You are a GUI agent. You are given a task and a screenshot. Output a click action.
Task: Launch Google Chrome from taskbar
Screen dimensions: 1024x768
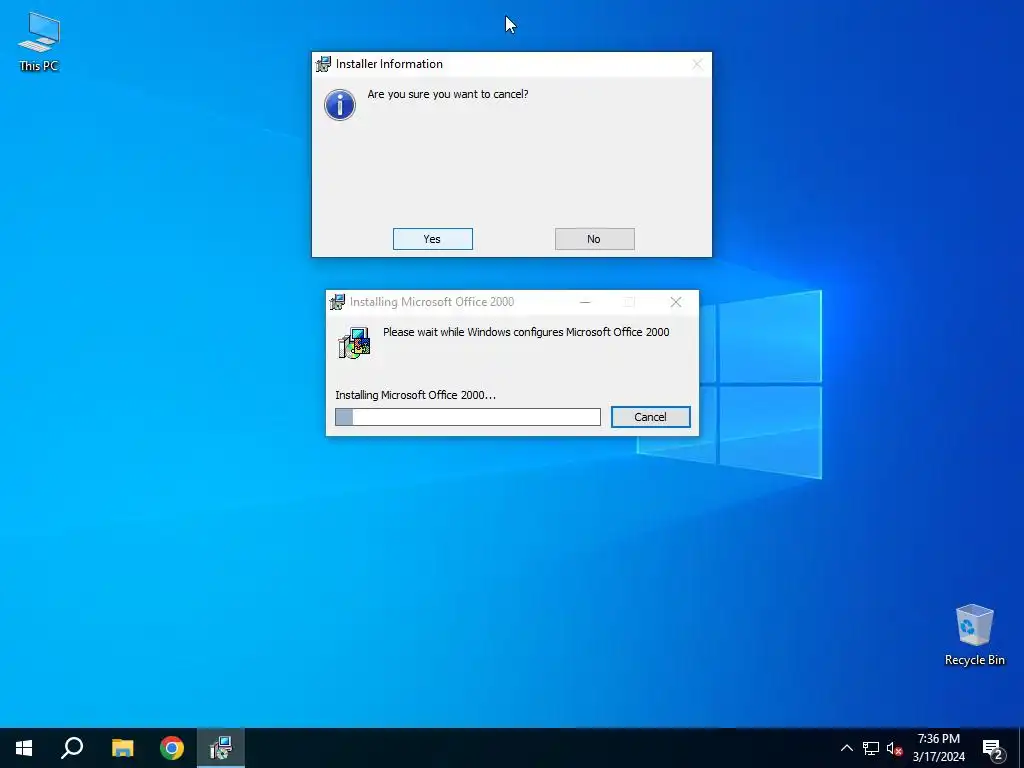tap(172, 748)
